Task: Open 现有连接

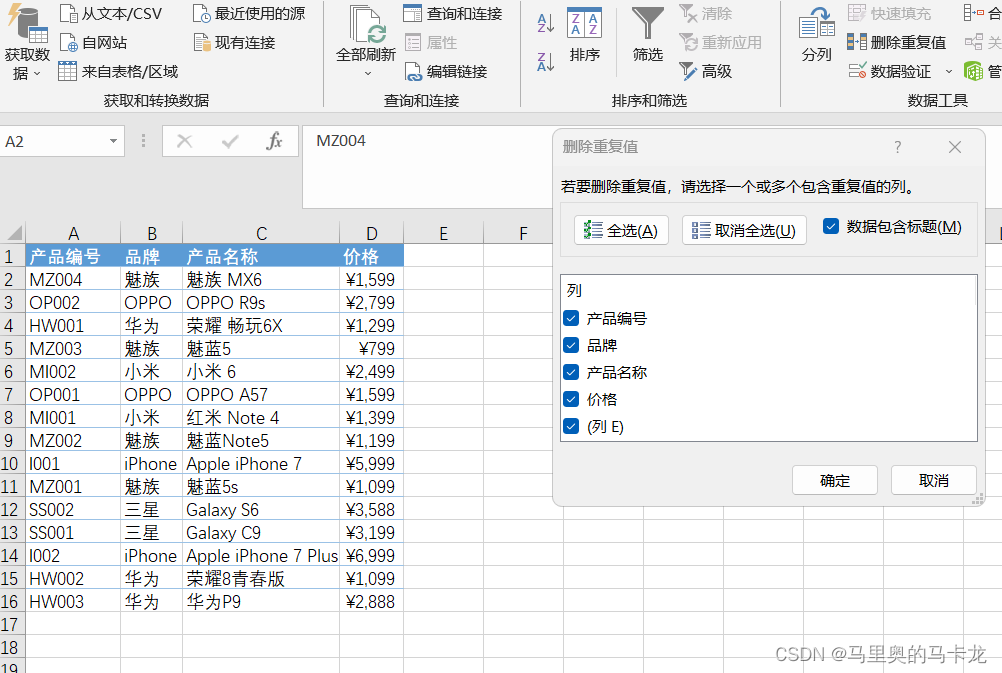Action: click(x=235, y=43)
